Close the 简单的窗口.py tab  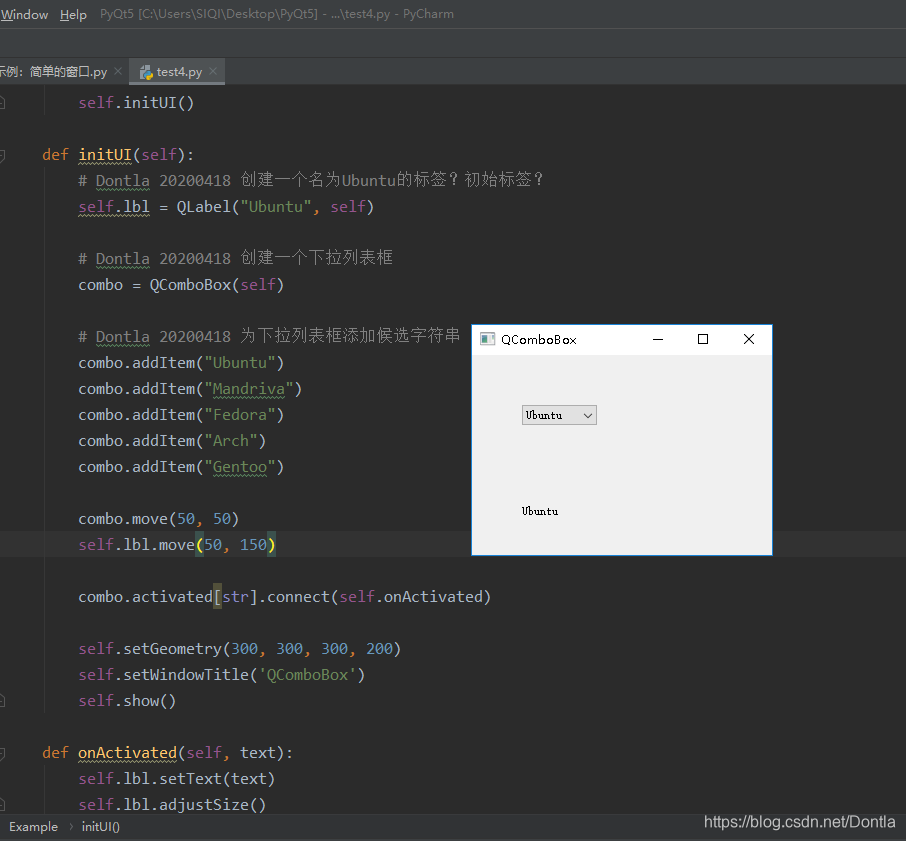coord(118,71)
